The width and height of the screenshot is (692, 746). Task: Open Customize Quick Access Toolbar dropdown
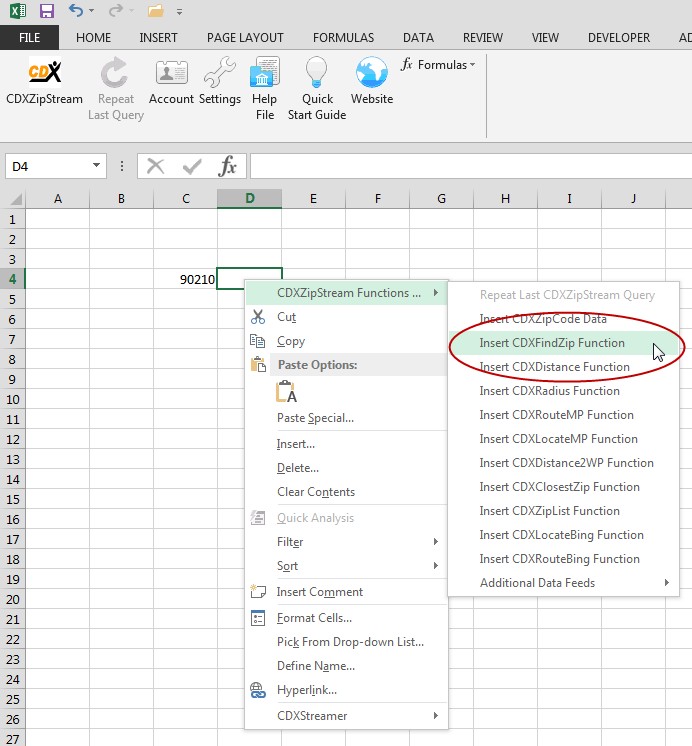pyautogui.click(x=179, y=11)
